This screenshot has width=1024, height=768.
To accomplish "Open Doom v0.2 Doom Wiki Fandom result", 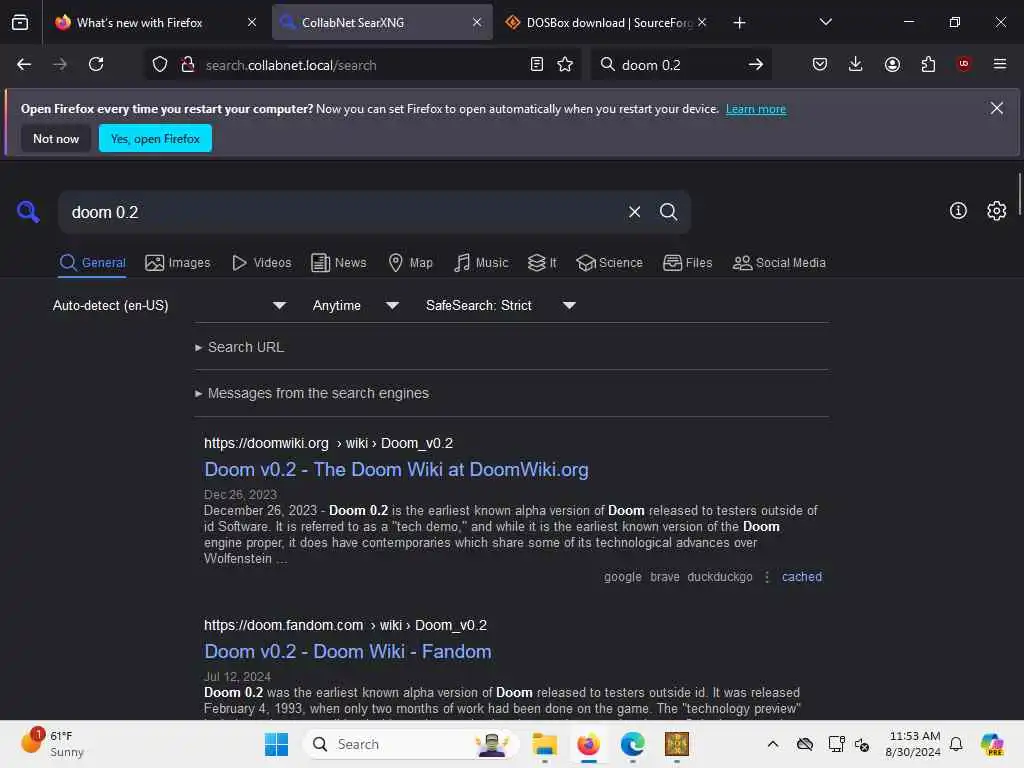I will coord(347,652).
